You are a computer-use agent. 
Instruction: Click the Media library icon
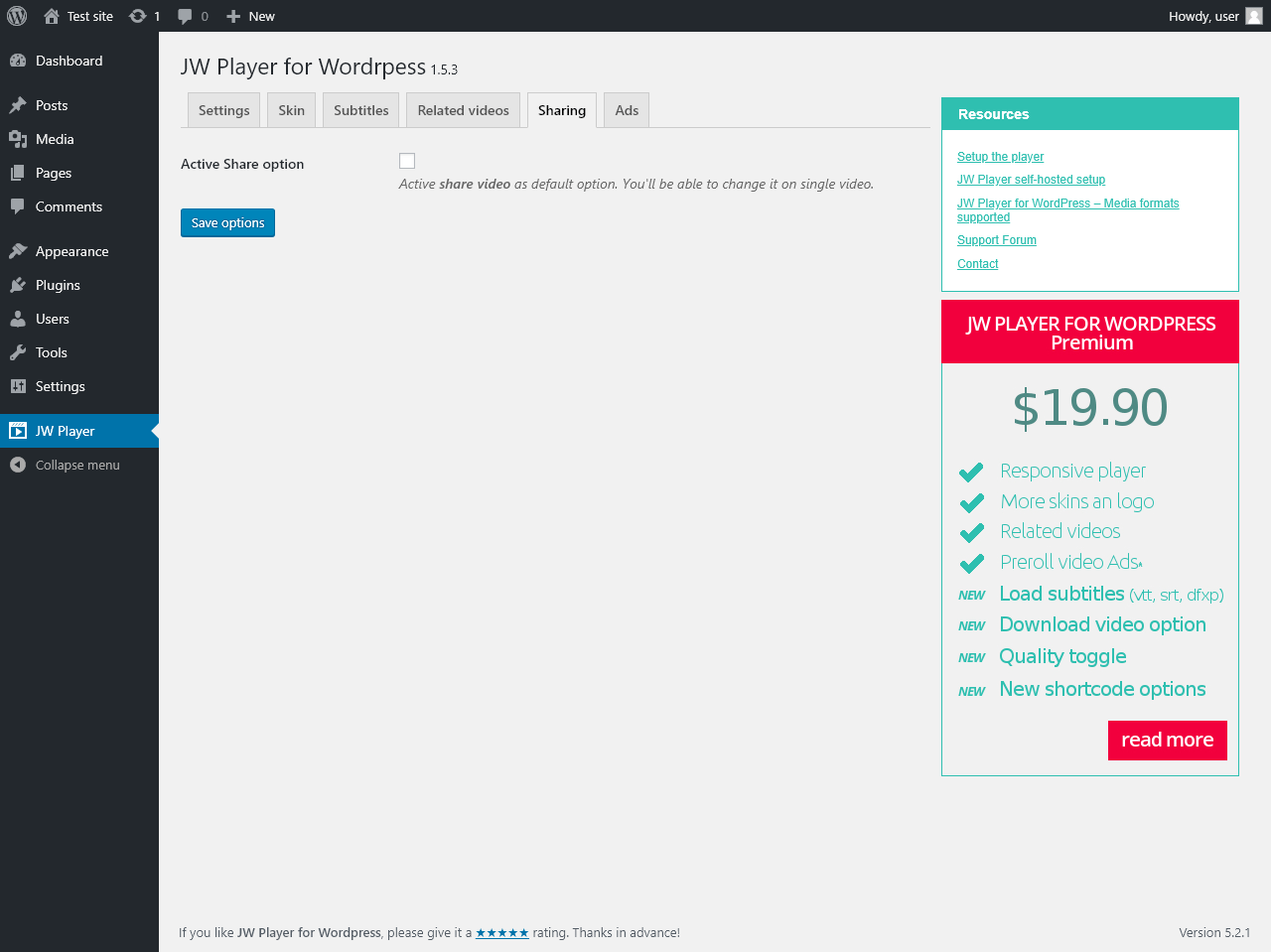tap(18, 139)
